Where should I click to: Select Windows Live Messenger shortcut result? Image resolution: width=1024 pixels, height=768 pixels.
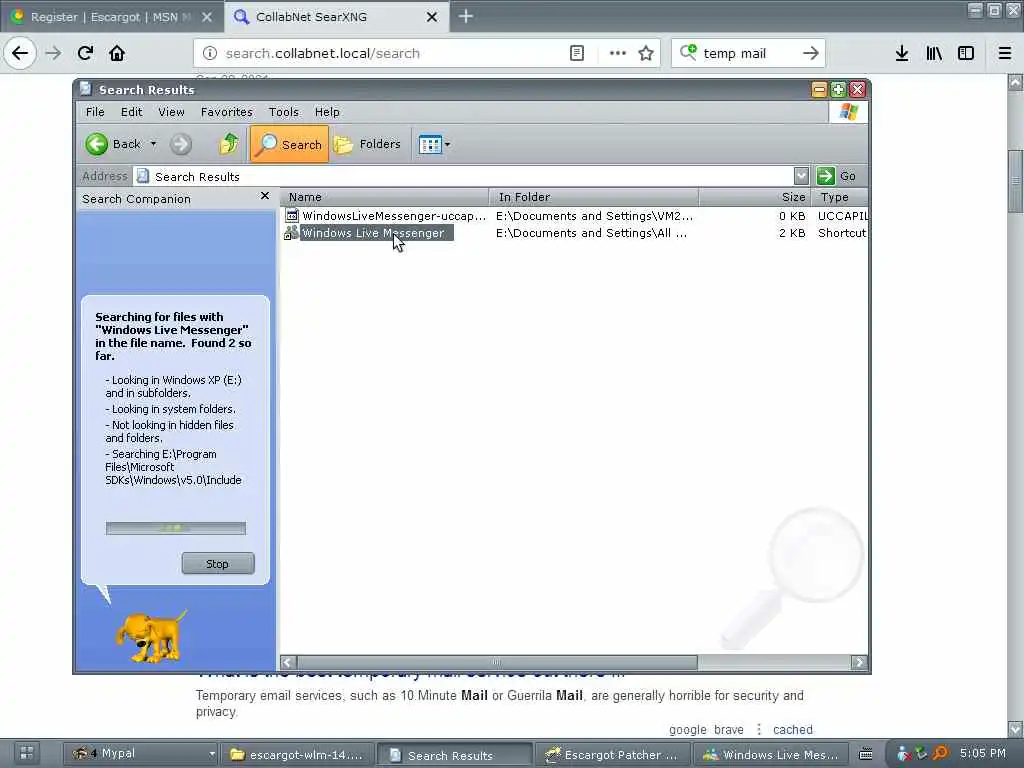(373, 232)
